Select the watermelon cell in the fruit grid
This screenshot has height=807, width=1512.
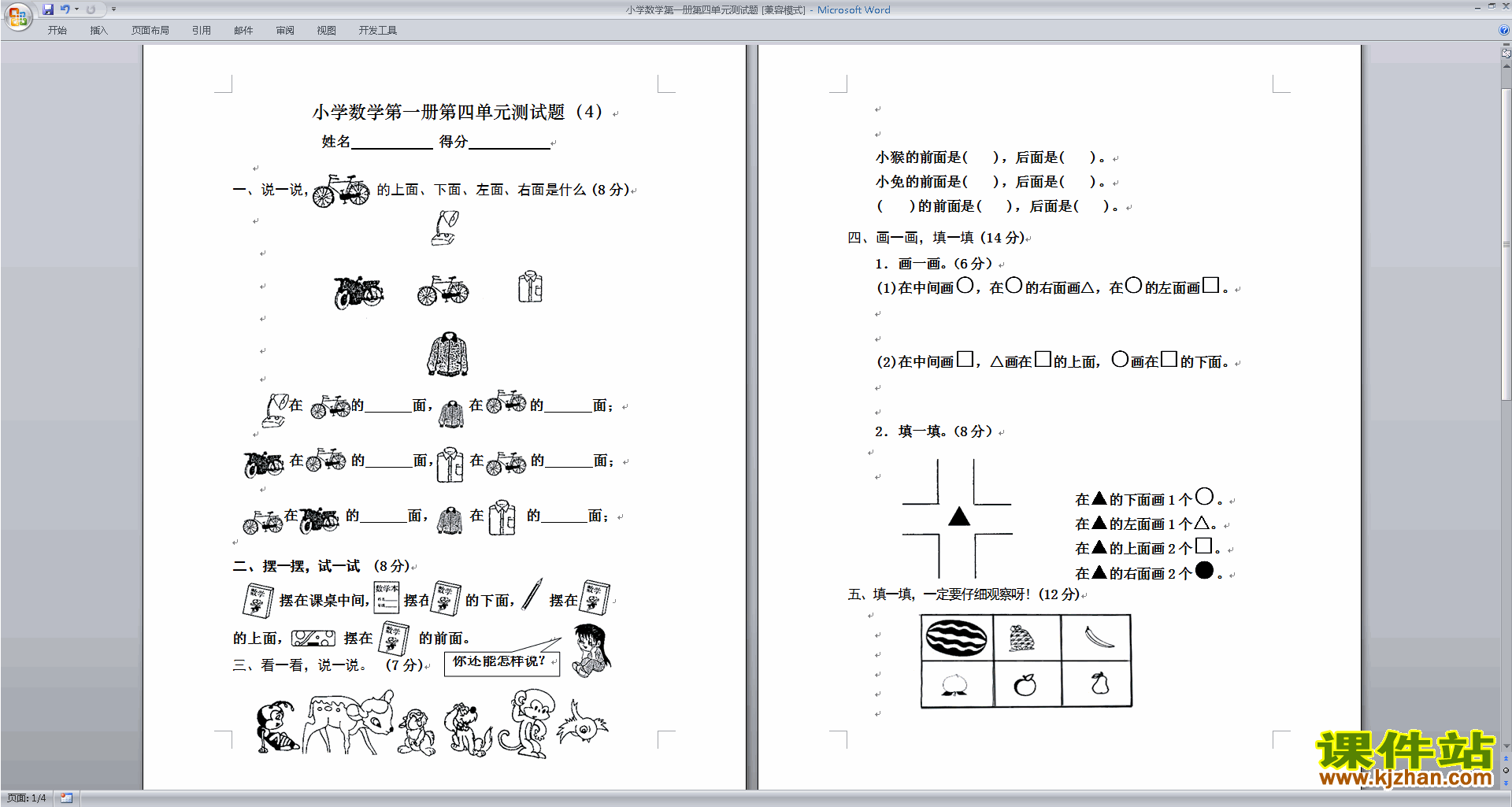(x=957, y=638)
